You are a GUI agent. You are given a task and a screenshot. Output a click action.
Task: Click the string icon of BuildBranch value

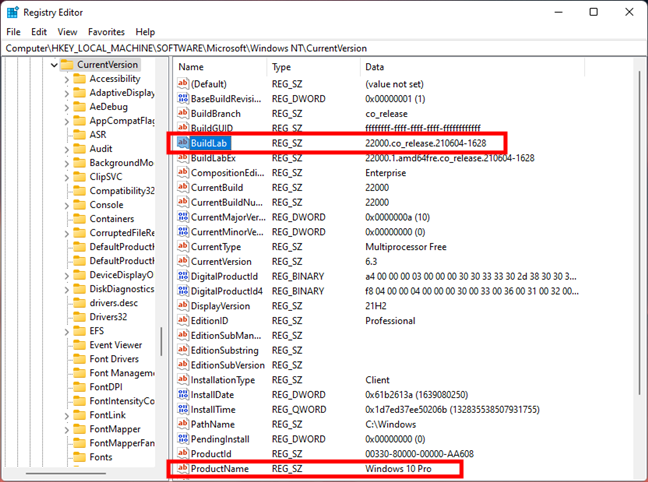(x=183, y=114)
